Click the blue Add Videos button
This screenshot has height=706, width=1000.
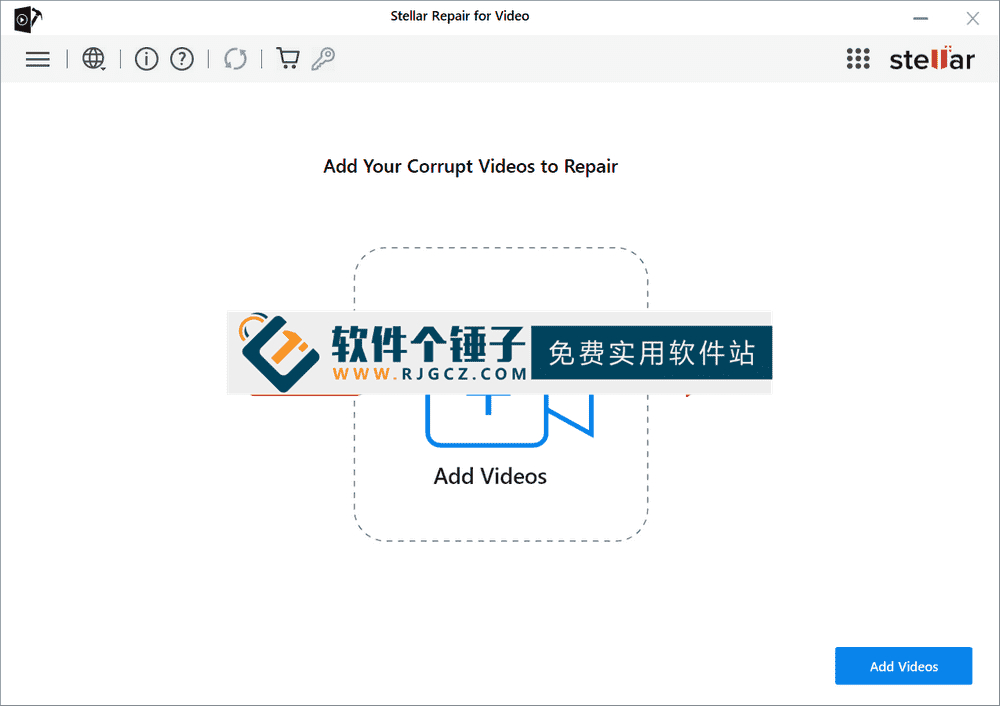click(903, 665)
